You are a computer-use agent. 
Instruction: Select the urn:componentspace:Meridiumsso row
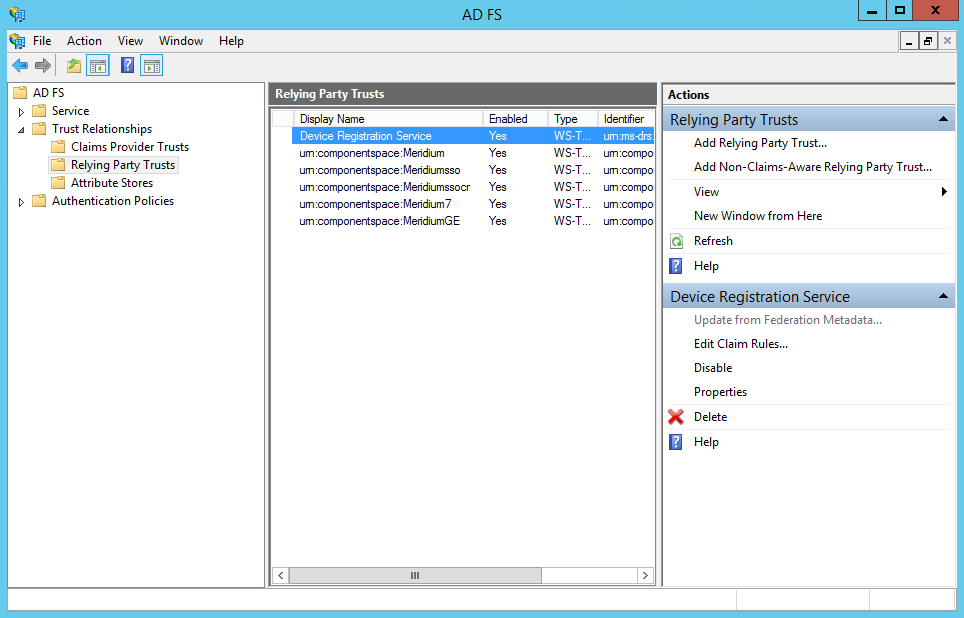[473, 170]
